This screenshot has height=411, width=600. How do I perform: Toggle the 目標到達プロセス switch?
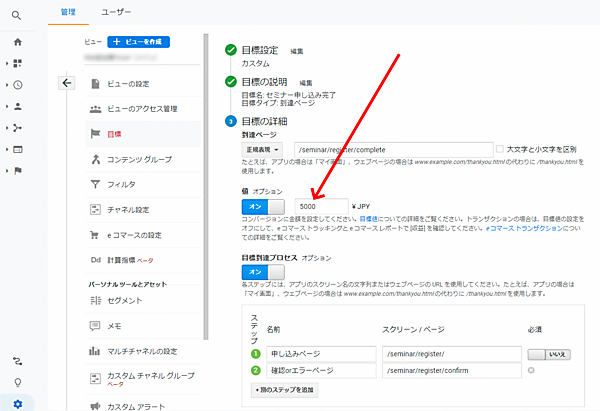[256, 271]
